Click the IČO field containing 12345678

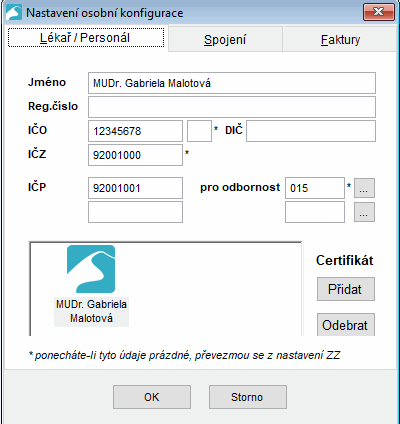click(x=135, y=131)
